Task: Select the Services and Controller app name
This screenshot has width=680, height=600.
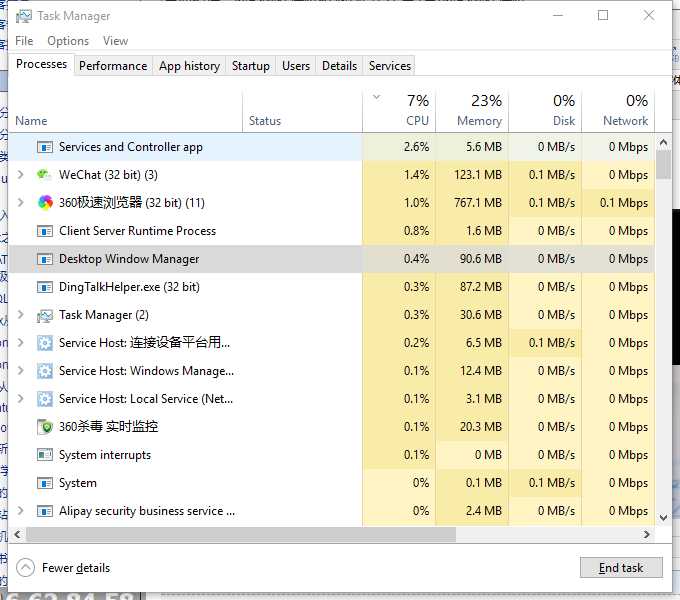Action: (x=131, y=147)
